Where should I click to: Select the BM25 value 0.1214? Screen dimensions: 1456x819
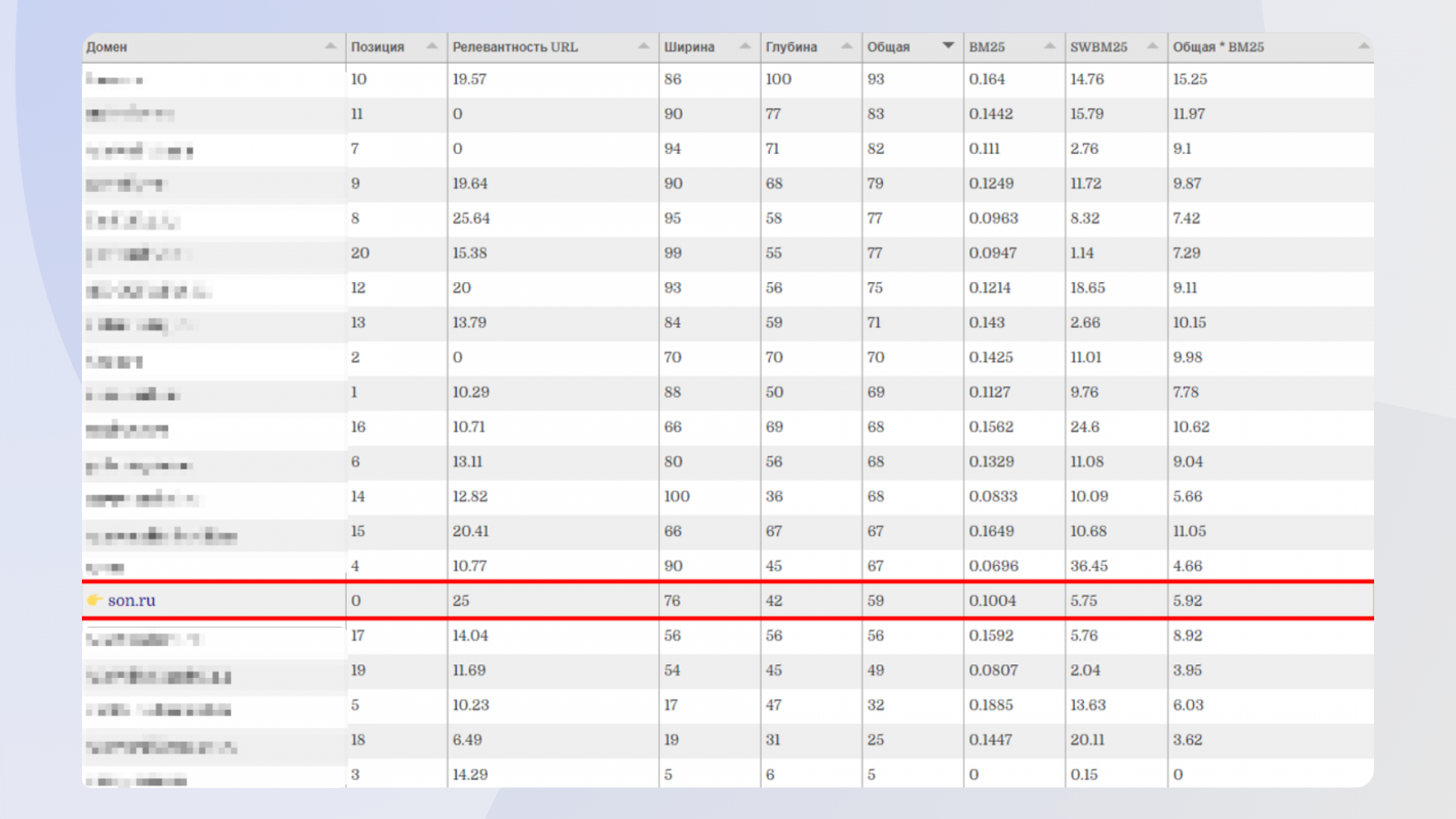coord(990,288)
